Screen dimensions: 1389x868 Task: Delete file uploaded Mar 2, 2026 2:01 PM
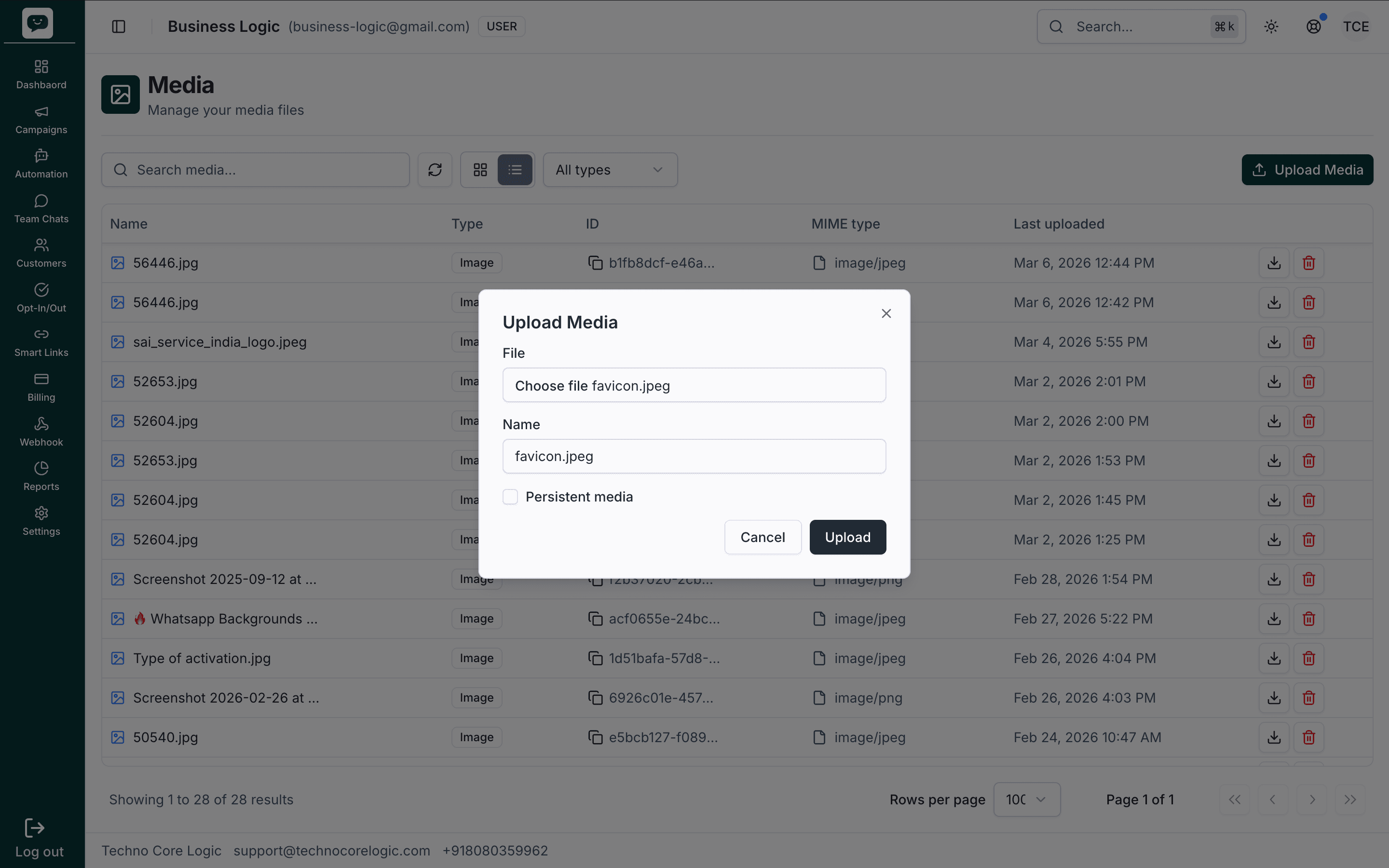point(1308,382)
